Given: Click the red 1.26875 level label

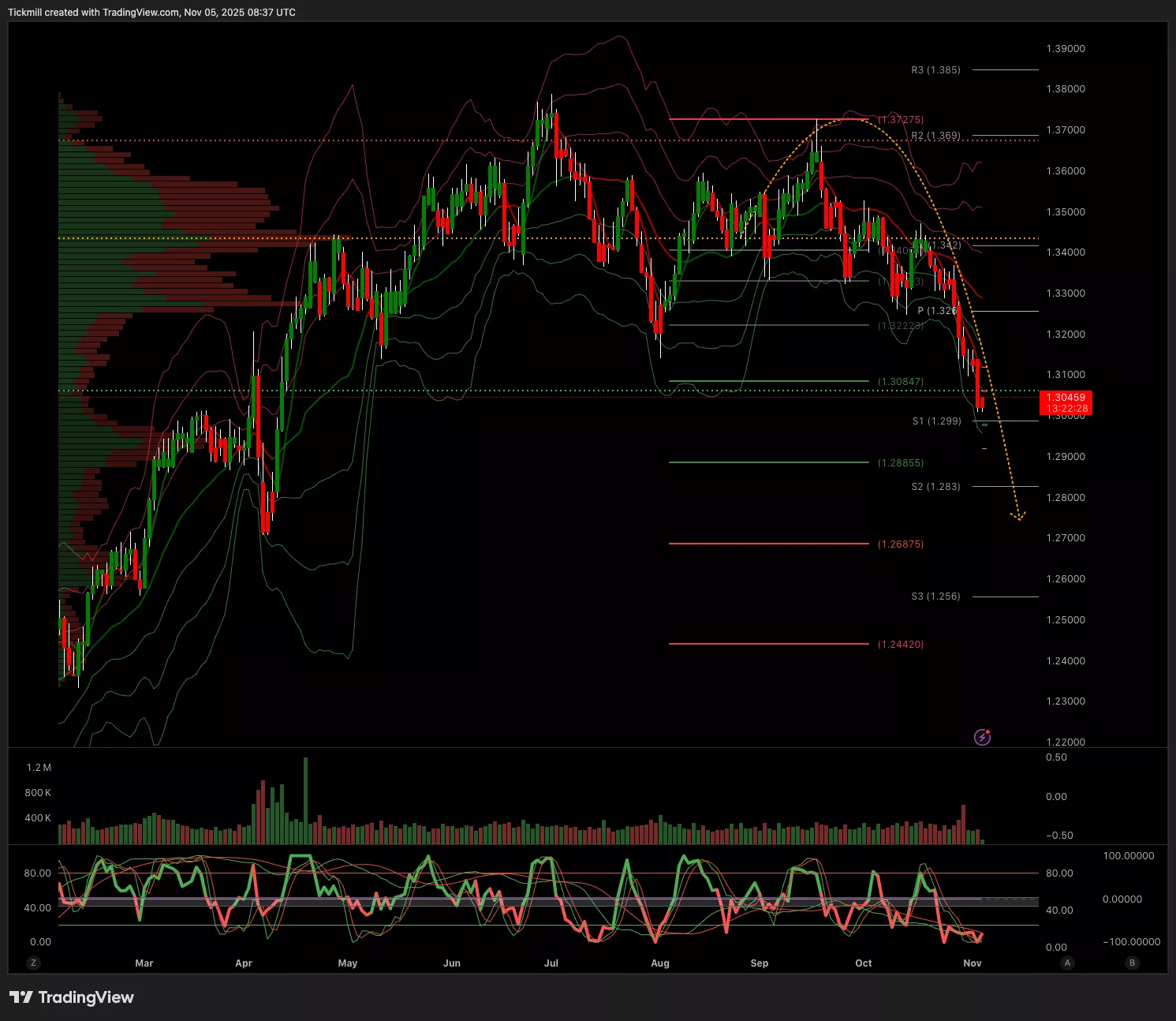Looking at the screenshot, I should click(x=901, y=544).
